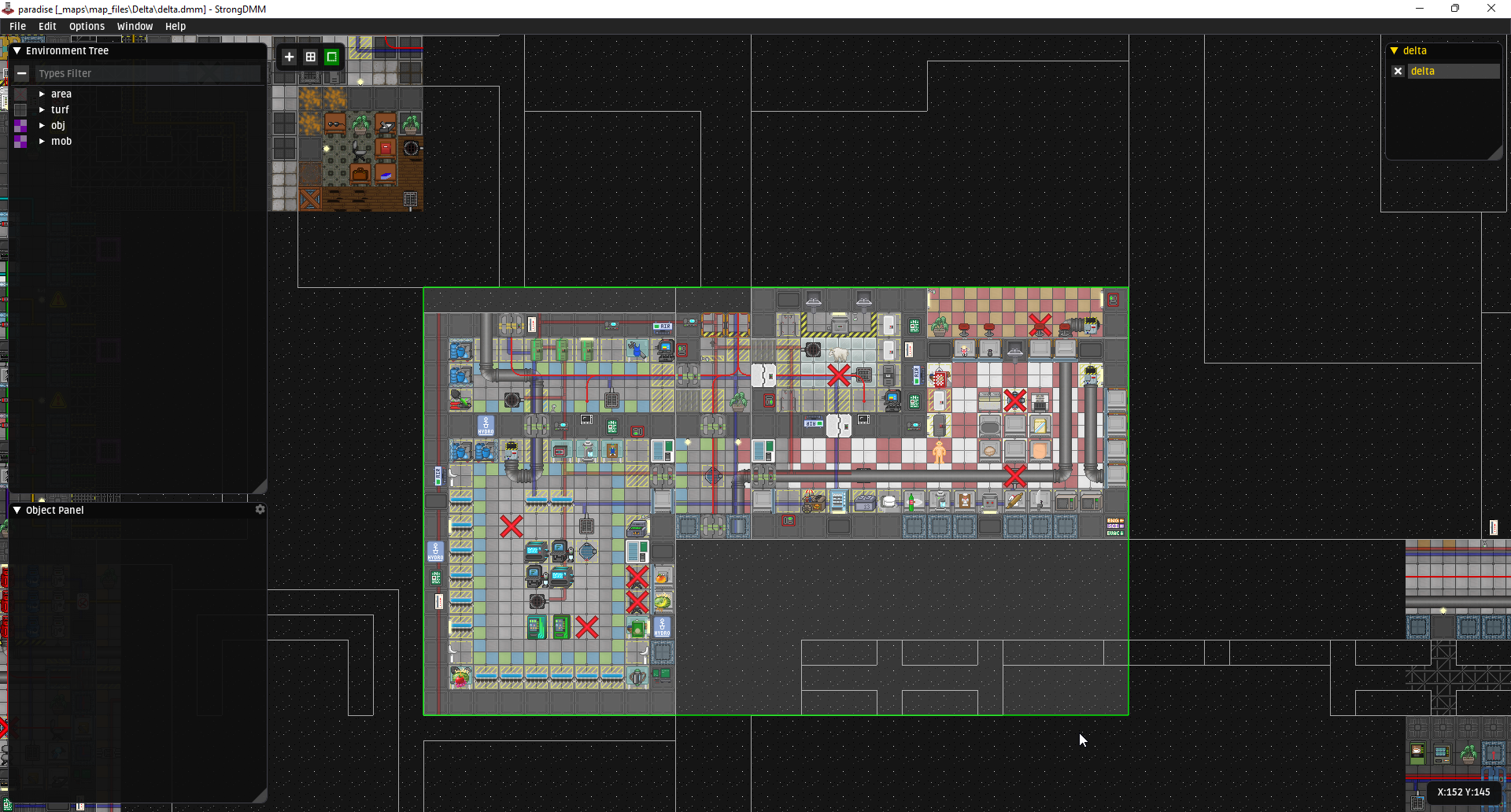Toggle the green select-area tool
This screenshot has height=812, width=1511.
332,57
